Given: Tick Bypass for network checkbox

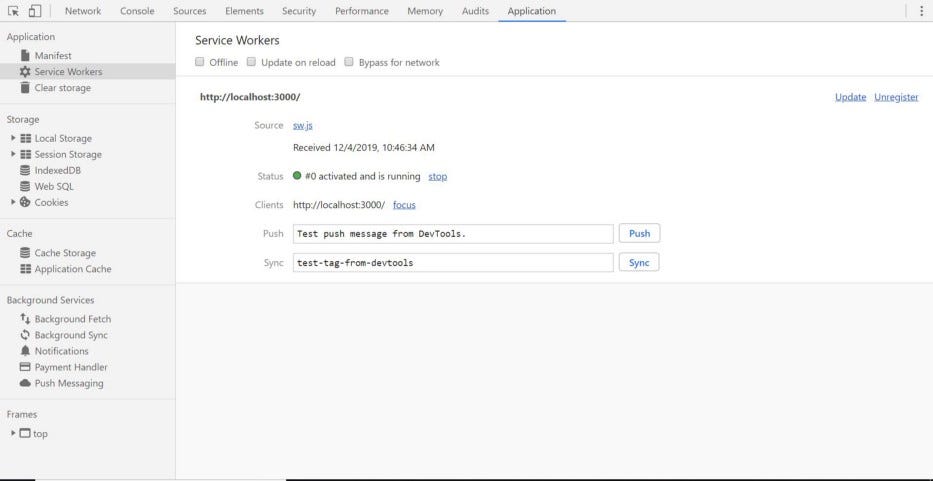Looking at the screenshot, I should click(x=349, y=62).
